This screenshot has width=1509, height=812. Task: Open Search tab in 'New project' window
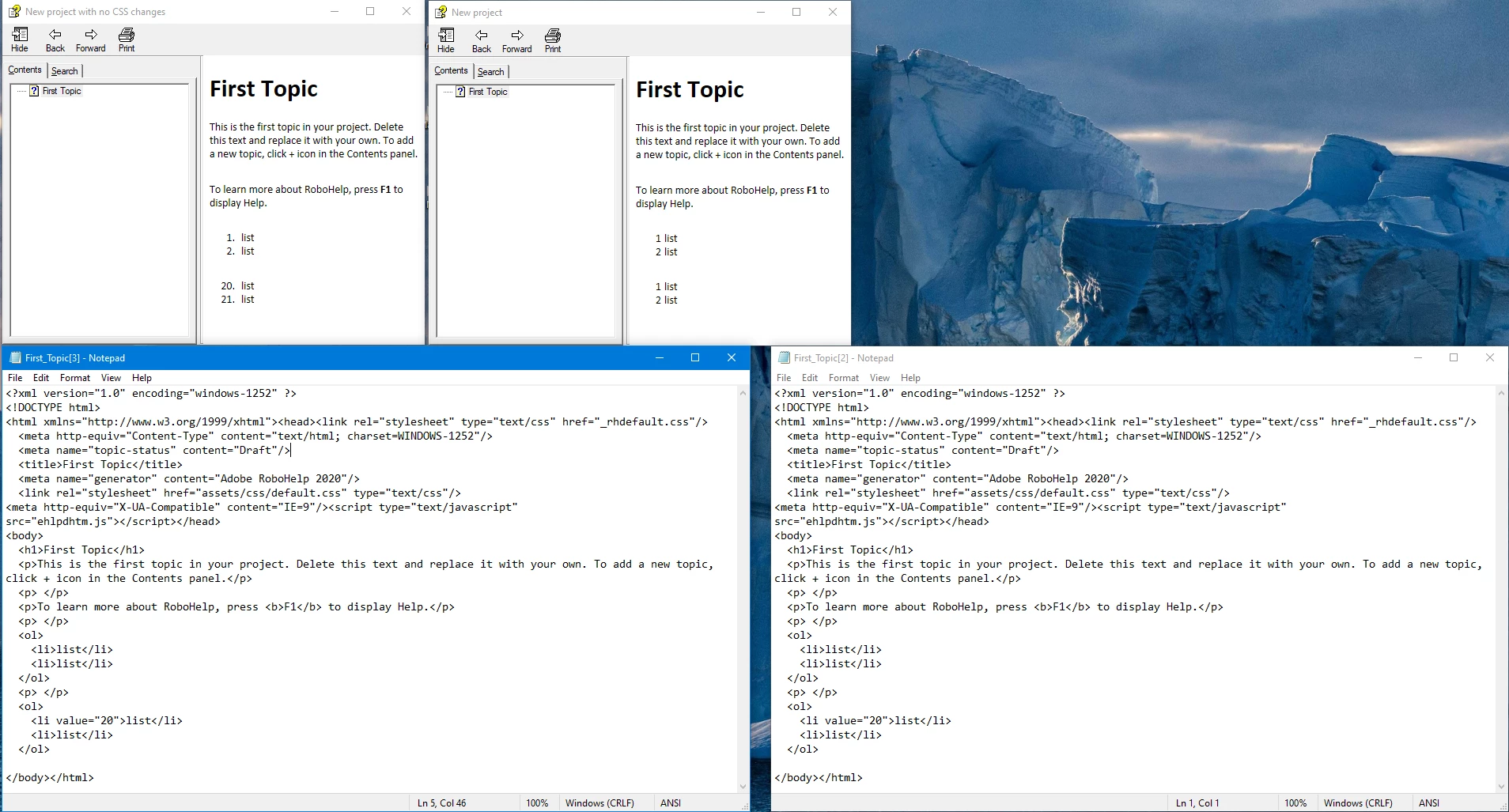click(491, 72)
